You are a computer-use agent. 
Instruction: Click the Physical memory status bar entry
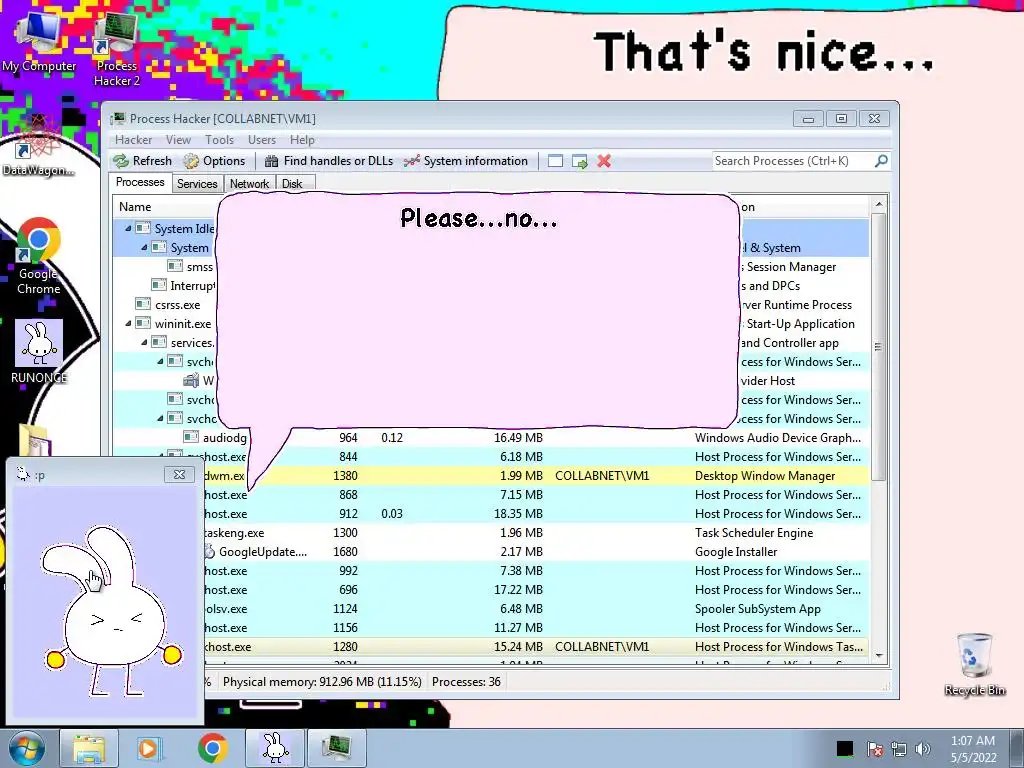[322, 682]
